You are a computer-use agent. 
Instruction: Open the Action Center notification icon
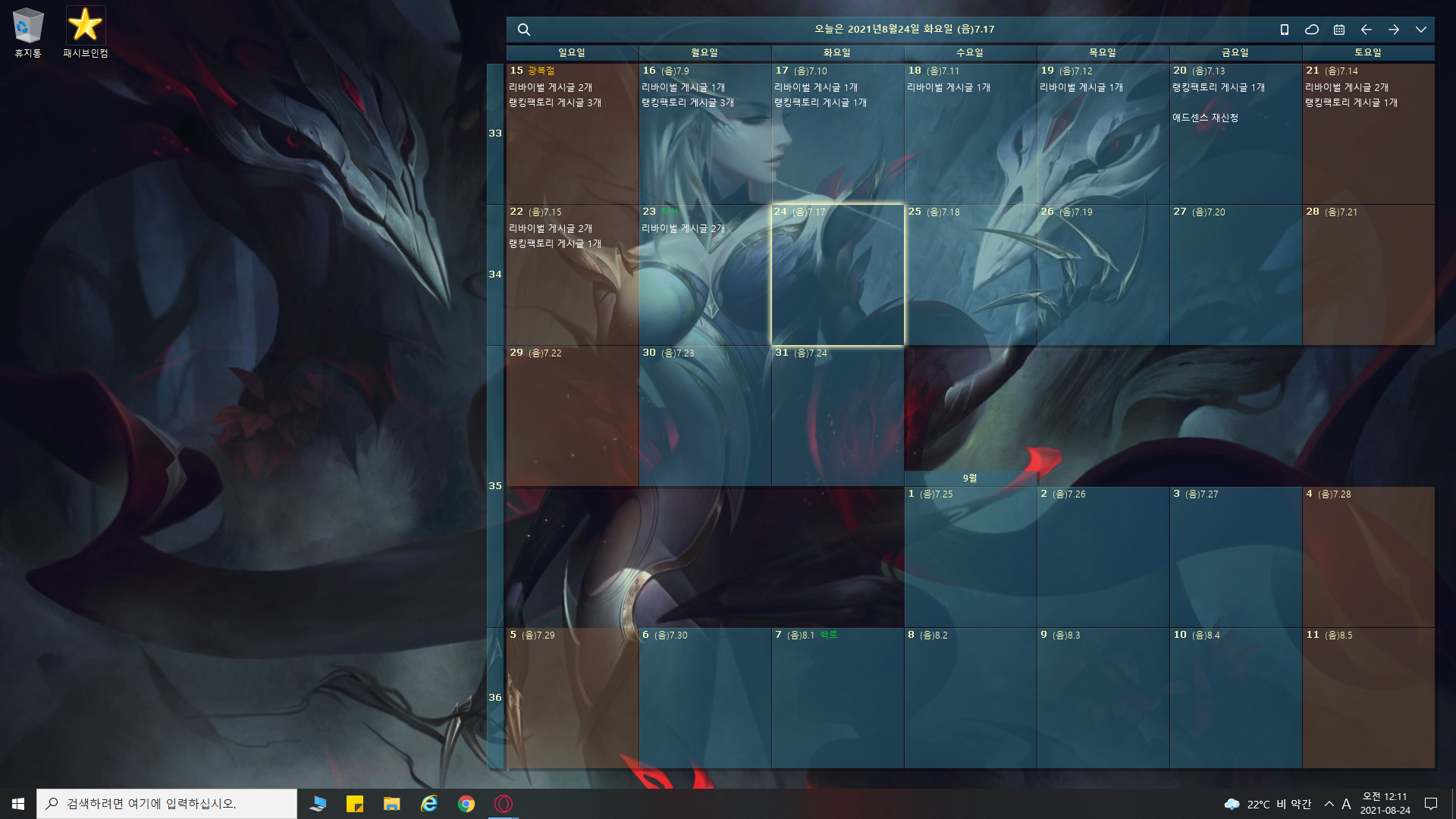click(1431, 804)
